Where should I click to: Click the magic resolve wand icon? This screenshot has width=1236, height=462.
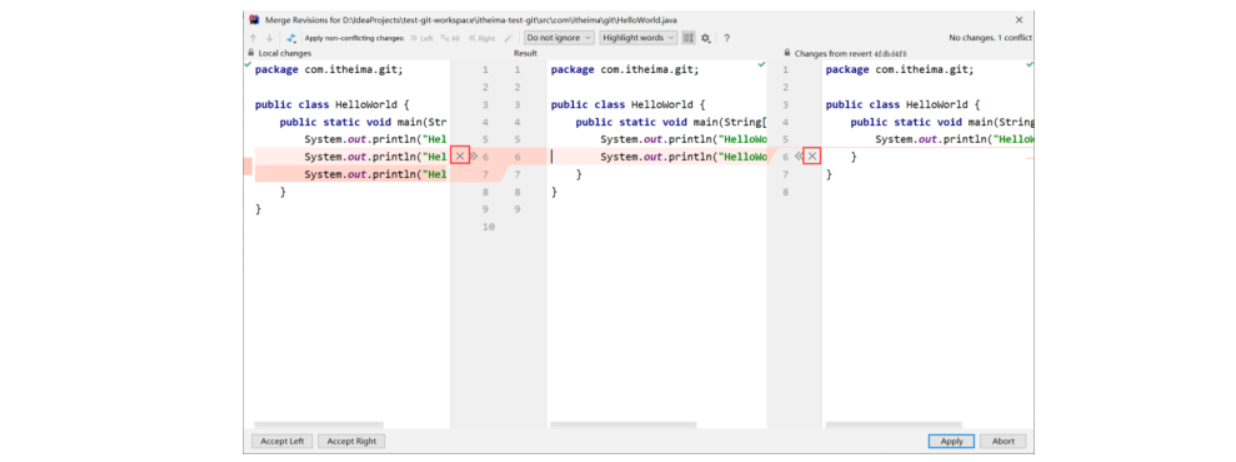coord(509,38)
